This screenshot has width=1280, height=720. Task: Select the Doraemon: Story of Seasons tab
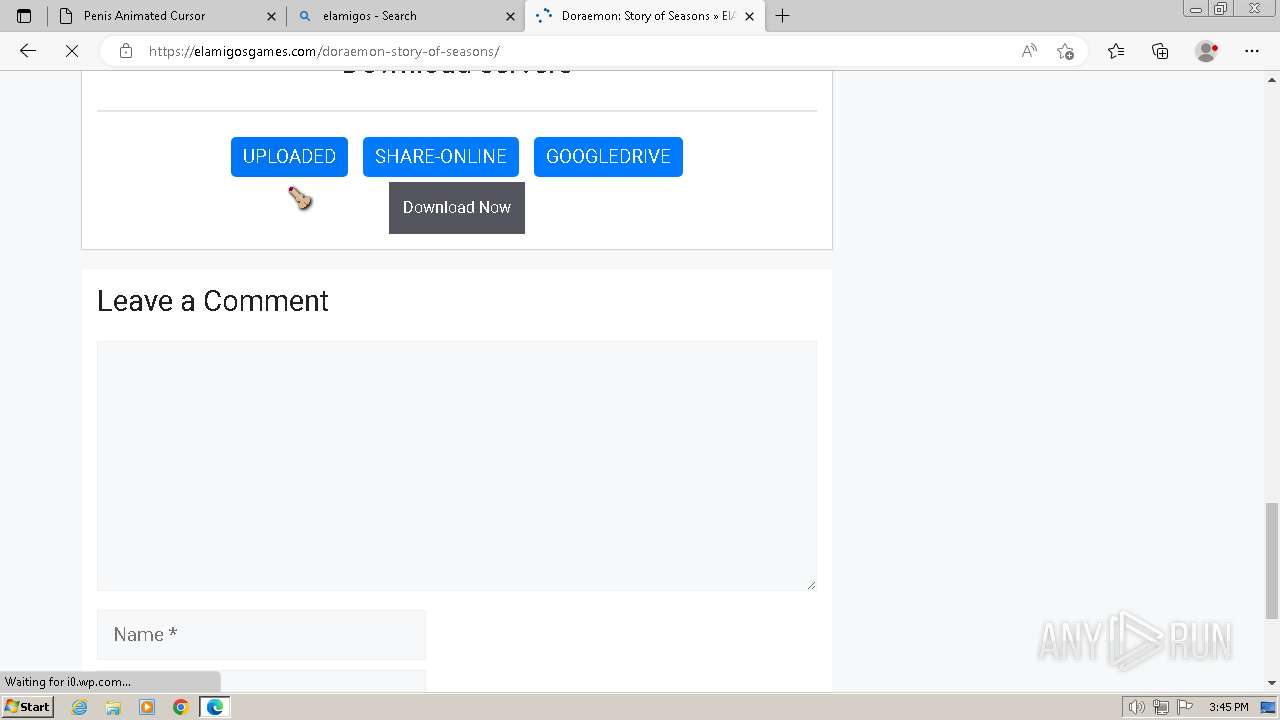coord(646,16)
